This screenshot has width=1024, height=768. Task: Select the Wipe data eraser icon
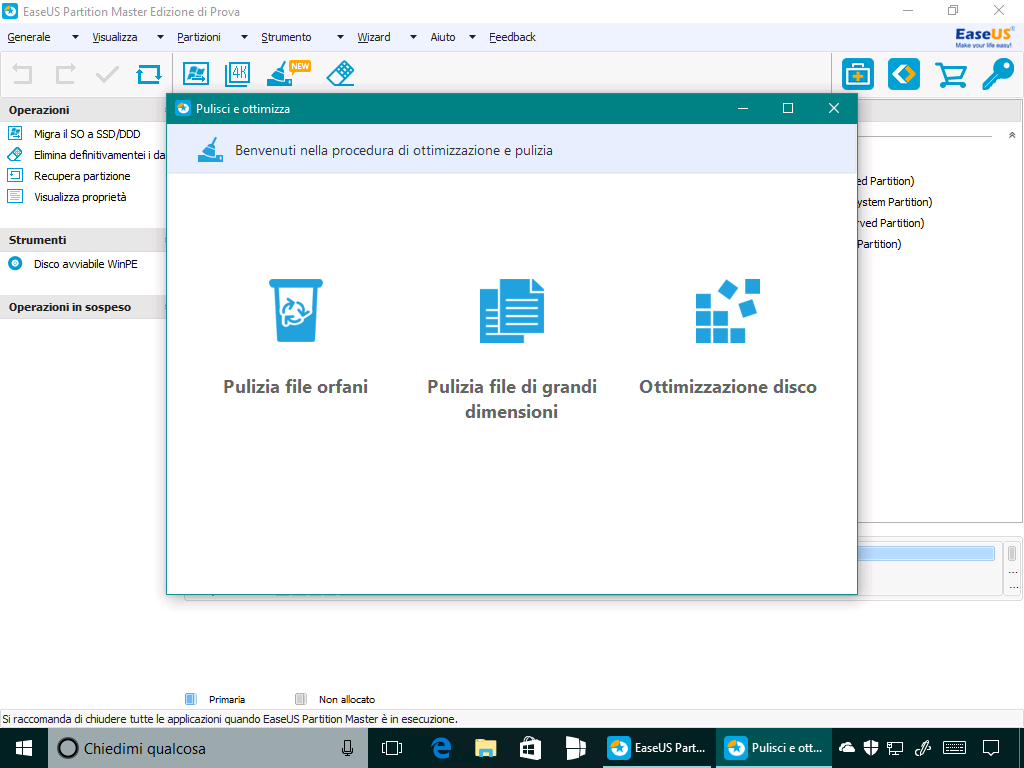tap(340, 74)
